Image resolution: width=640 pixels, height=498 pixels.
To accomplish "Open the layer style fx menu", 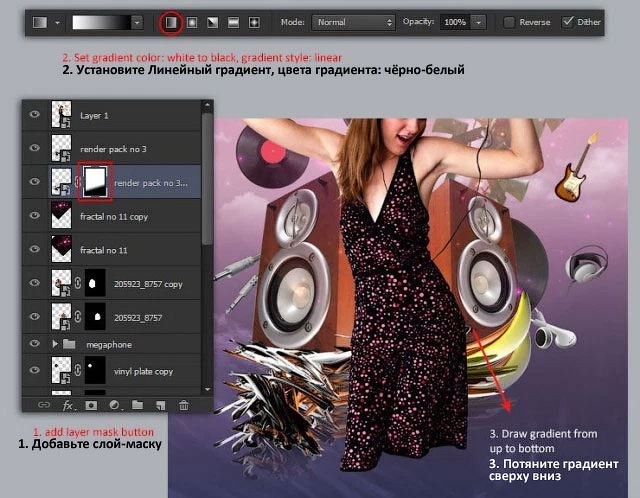I will (68, 405).
